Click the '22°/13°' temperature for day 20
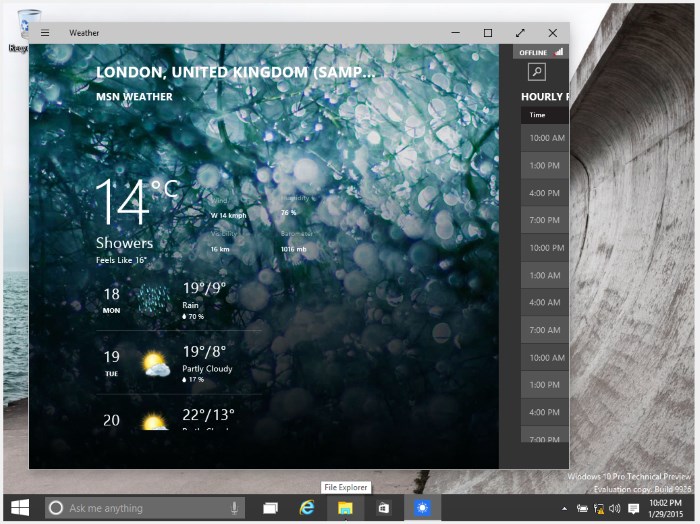 (x=208, y=415)
